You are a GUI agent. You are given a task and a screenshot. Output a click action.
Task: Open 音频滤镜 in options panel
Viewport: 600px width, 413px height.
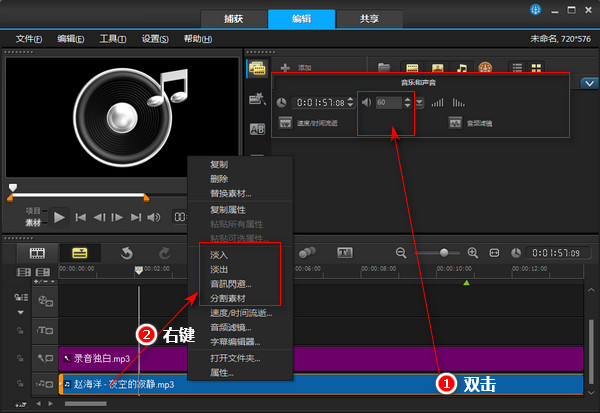[x=470, y=123]
